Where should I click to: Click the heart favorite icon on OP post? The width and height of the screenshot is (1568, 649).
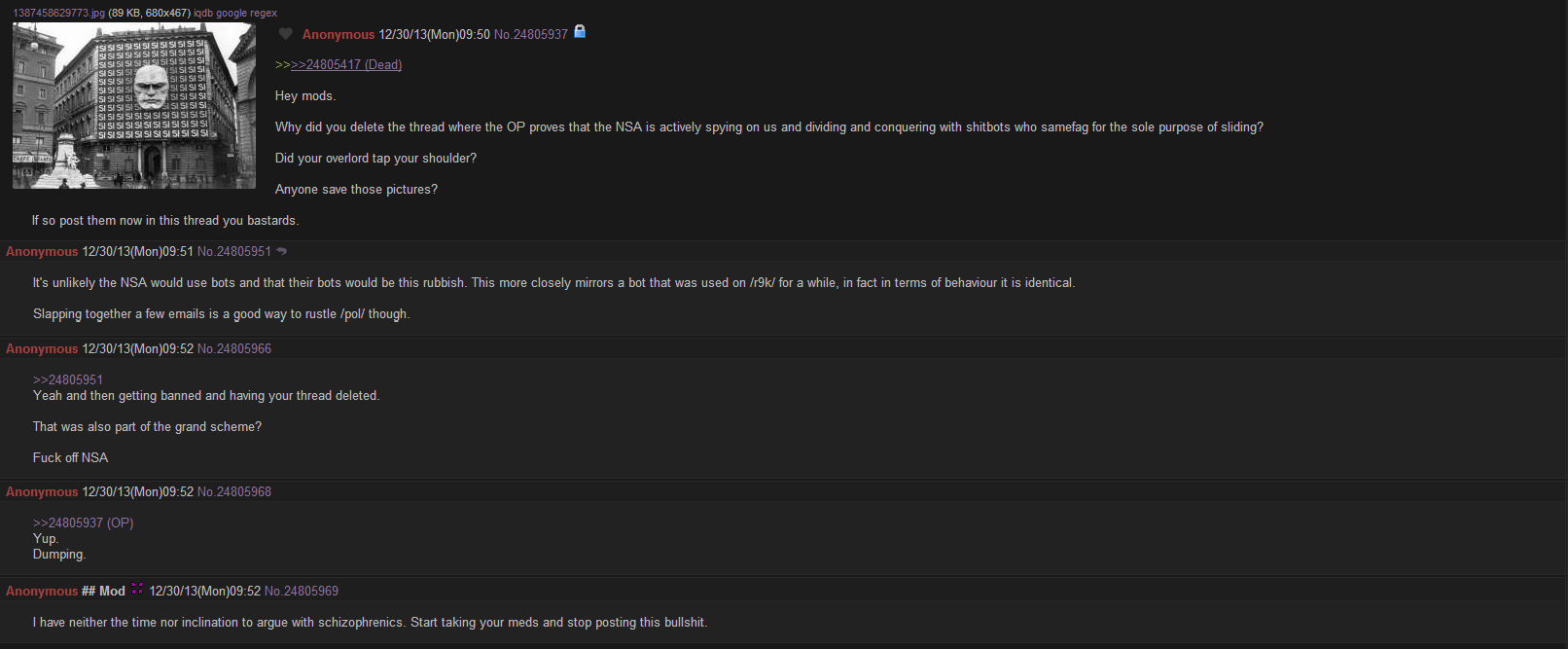coord(285,34)
